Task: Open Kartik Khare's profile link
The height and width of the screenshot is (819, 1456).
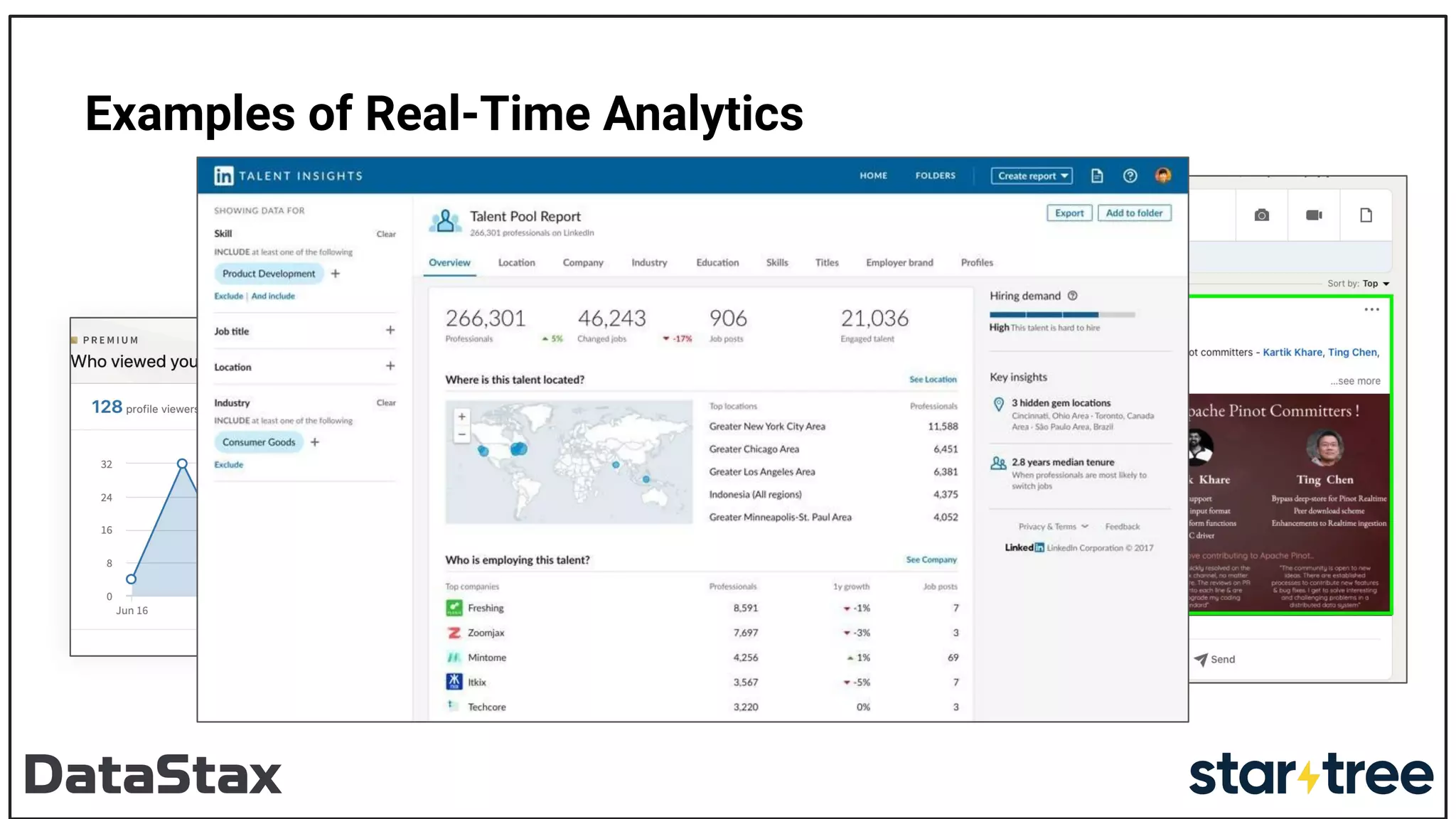Action: (1292, 353)
